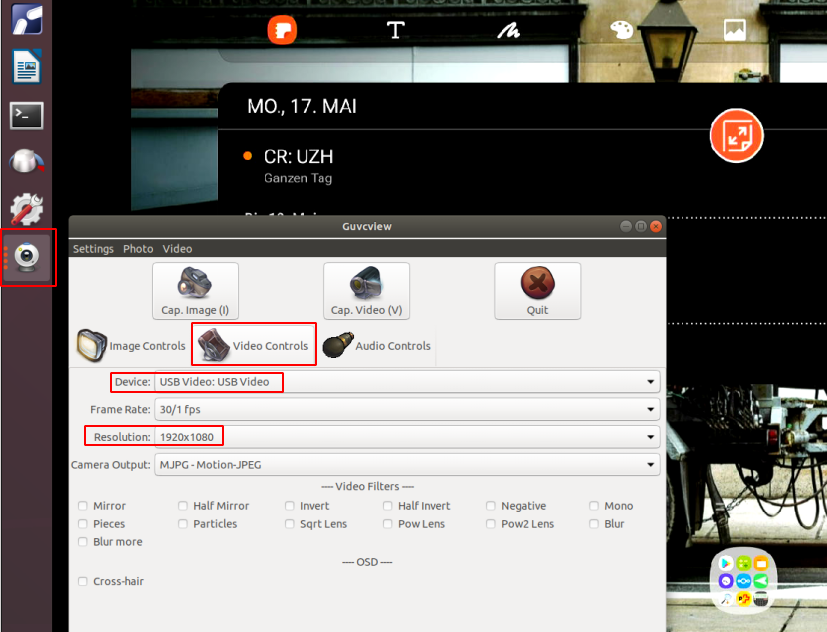
Task: Click the image picture icon at top
Action: pos(735,30)
